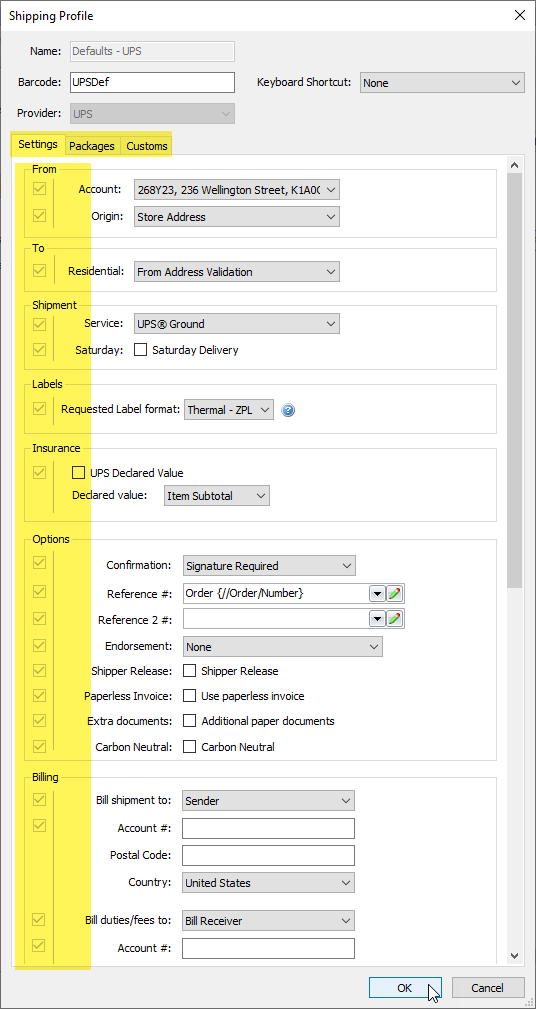Viewport: 536px width, 1009px height.
Task: Click the pencil edit icon for Reference 2 #
Action: 395,619
